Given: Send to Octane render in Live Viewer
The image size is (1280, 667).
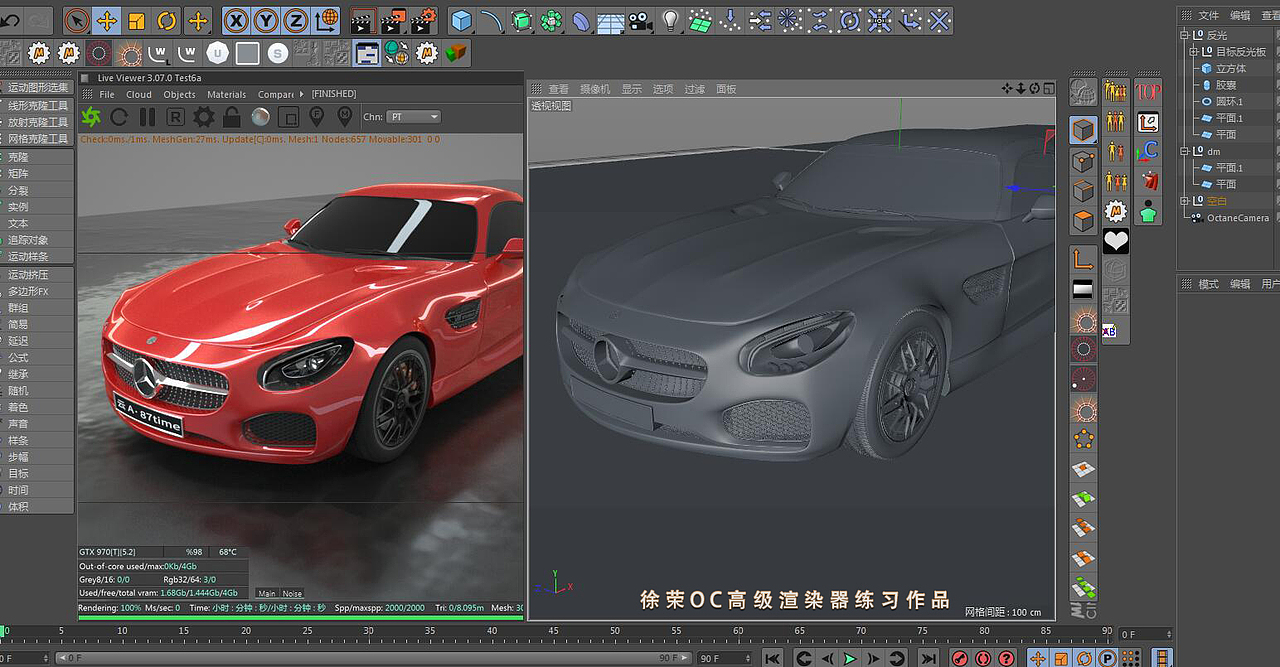Looking at the screenshot, I should [91, 117].
